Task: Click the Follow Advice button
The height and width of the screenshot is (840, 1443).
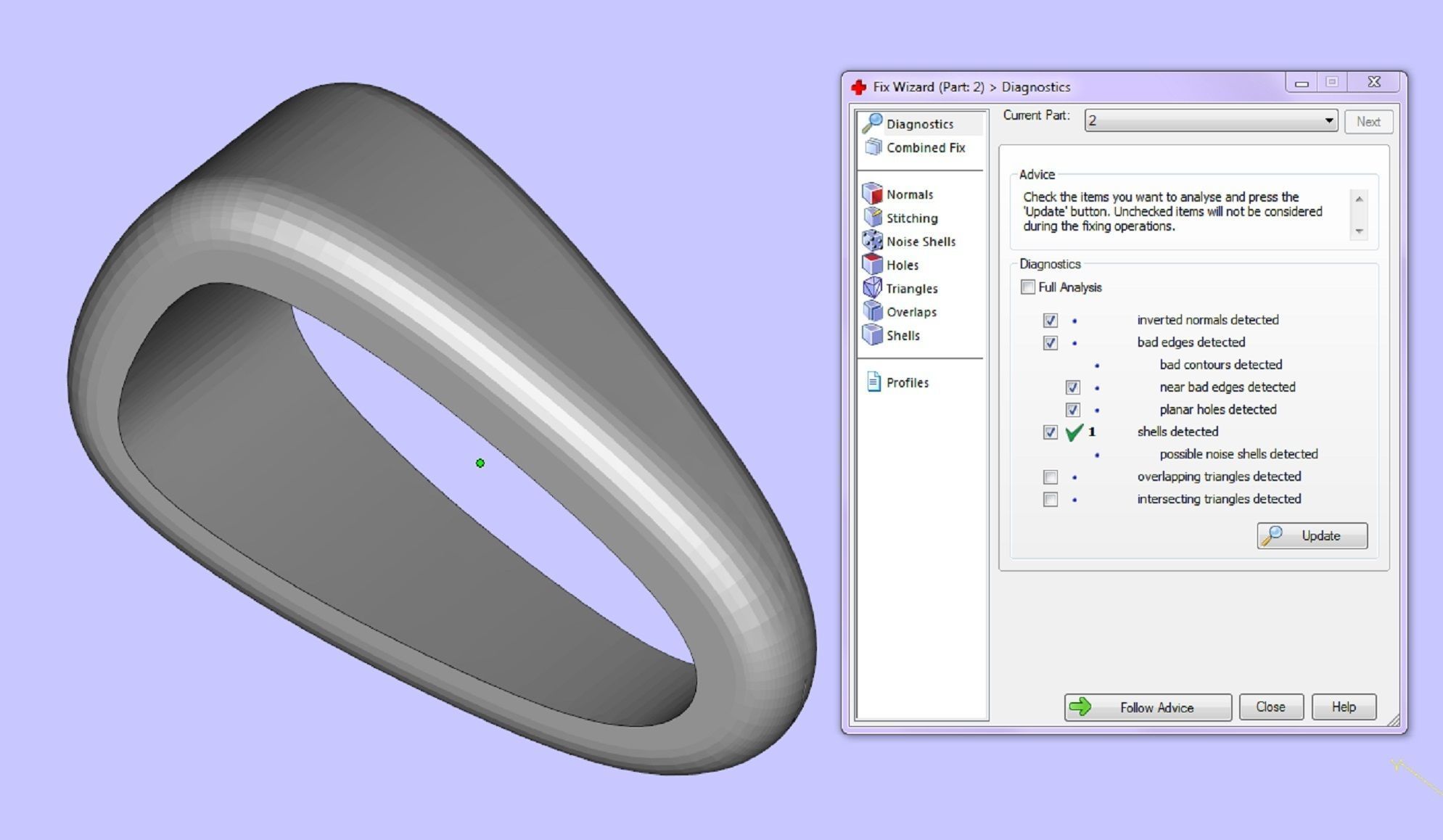Action: coord(1147,707)
